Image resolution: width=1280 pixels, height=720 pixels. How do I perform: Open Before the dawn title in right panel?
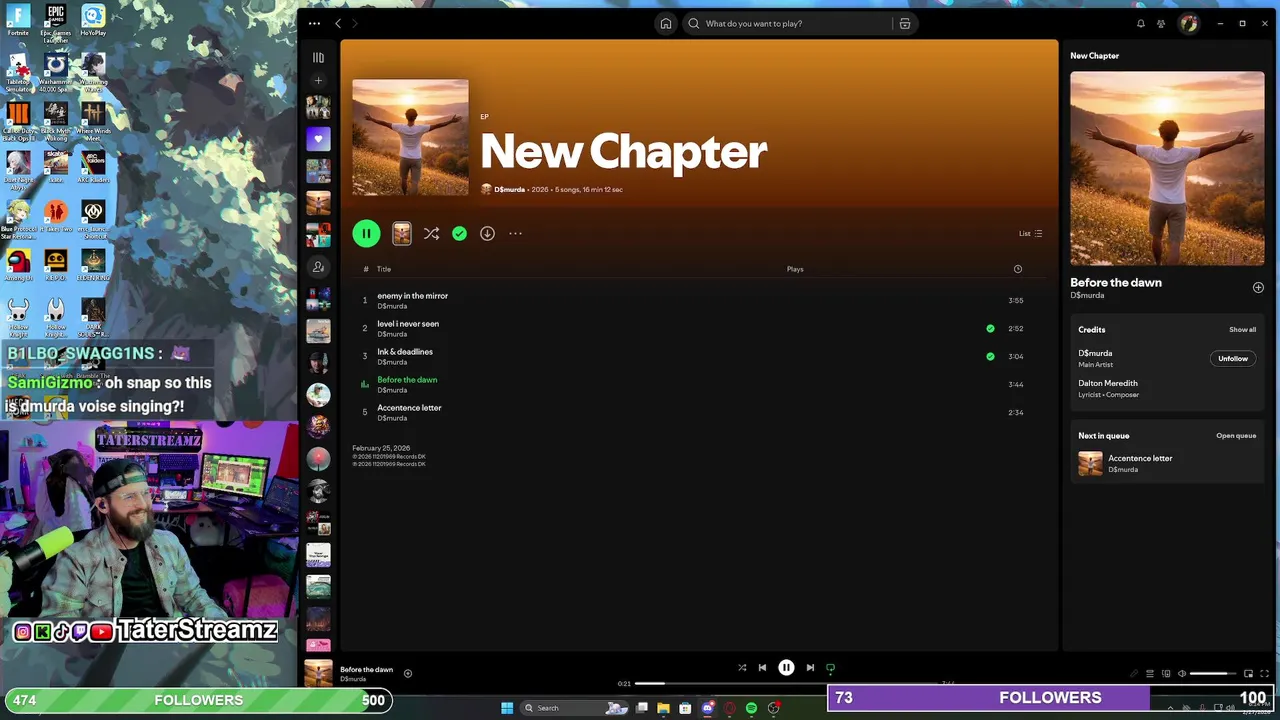tap(1116, 282)
